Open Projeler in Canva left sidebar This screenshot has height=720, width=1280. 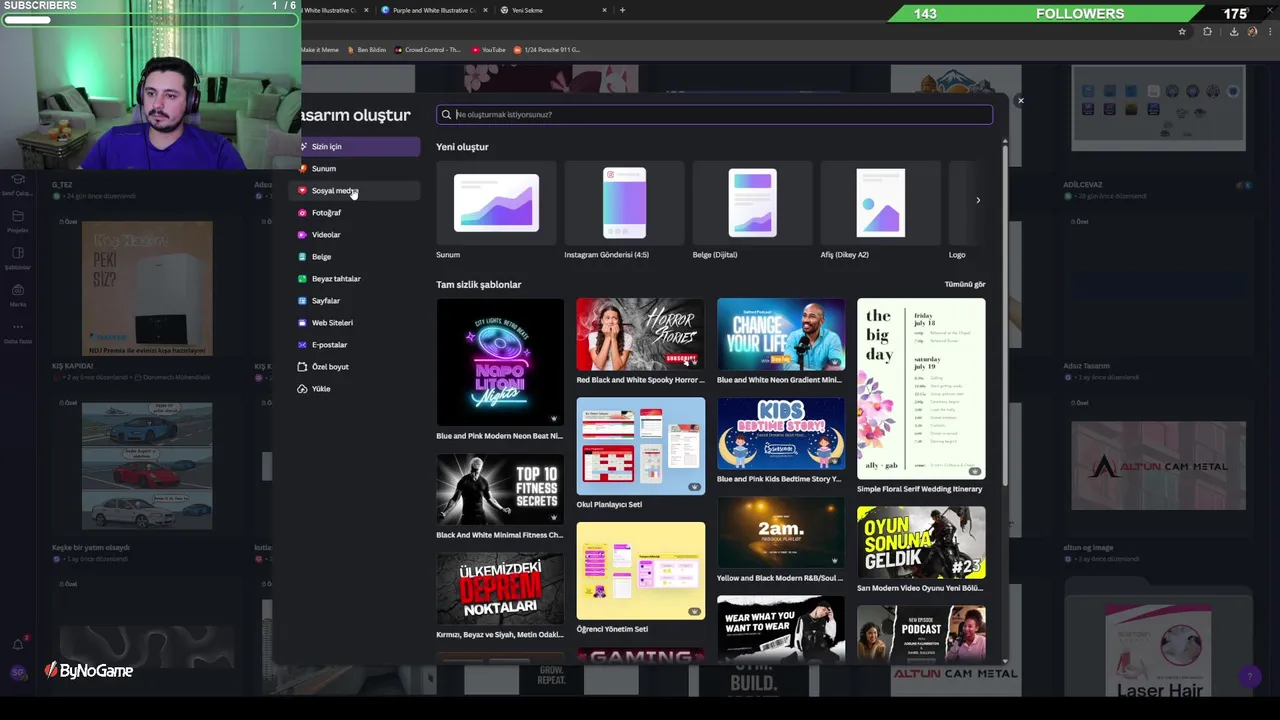tap(18, 221)
